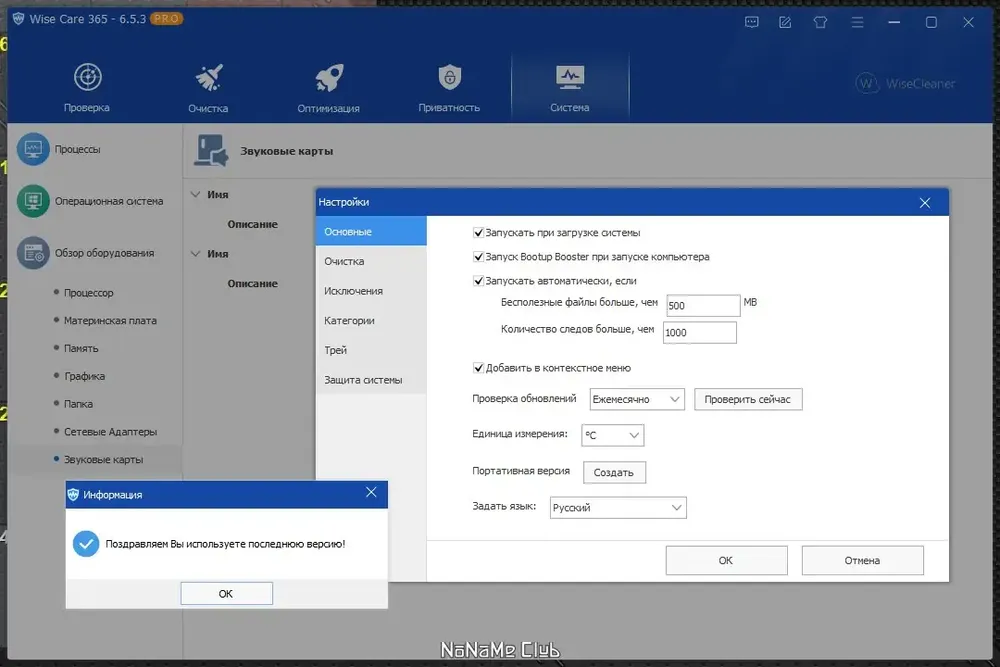
Task: Select the Категории settings tab
Action: (x=371, y=321)
